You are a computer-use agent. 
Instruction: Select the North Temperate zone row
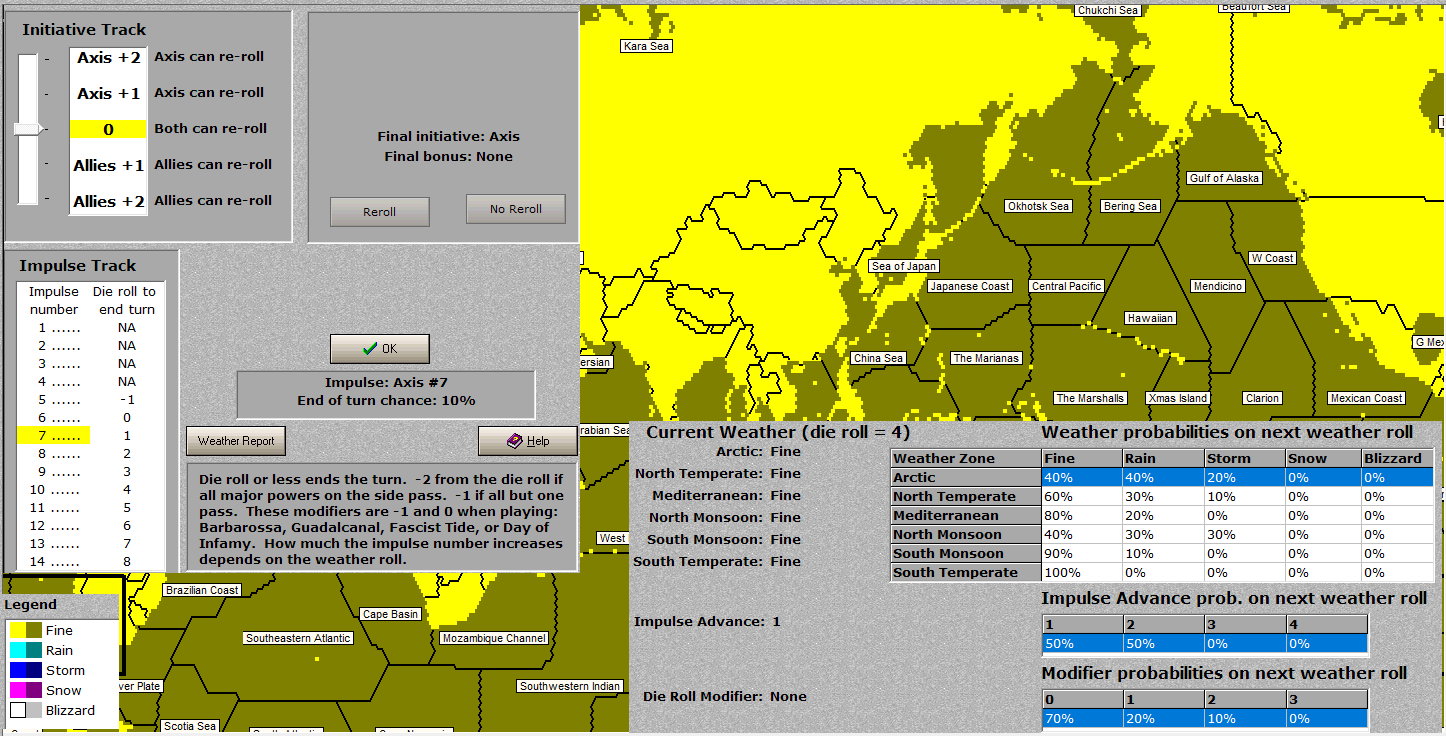point(1162,496)
